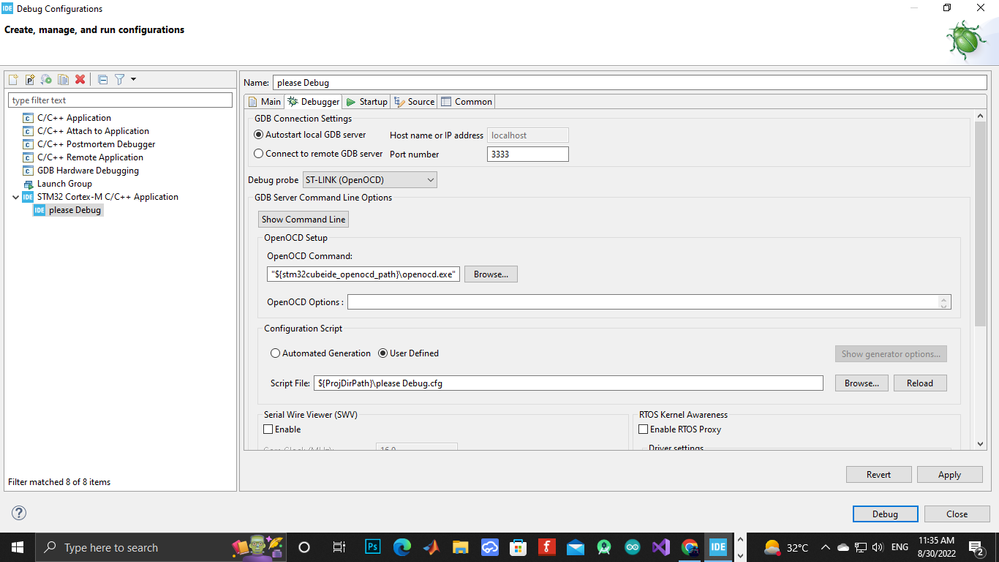
Task: Open Arduino IDE from taskbar
Action: (632, 547)
